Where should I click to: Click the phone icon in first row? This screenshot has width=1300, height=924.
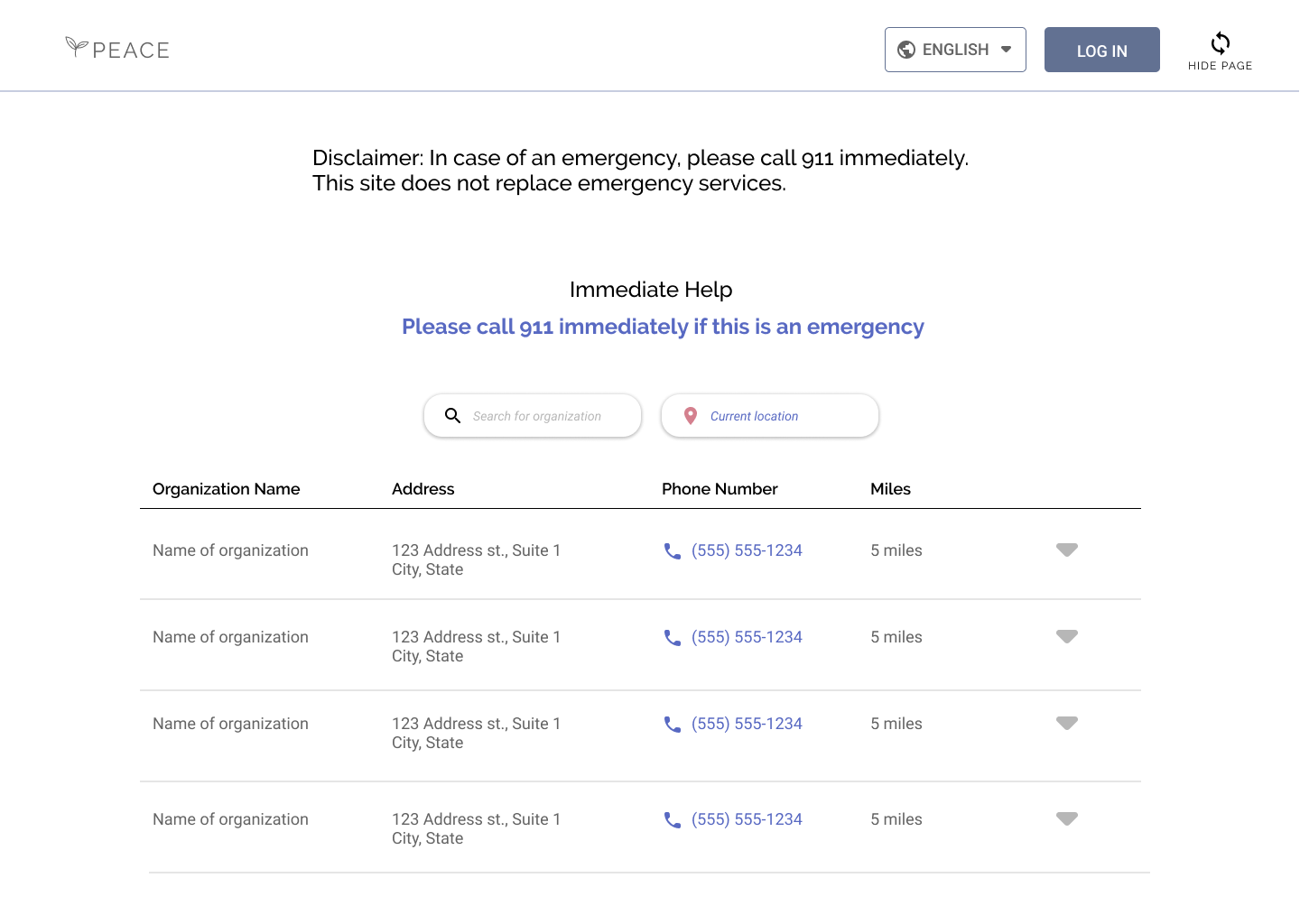[673, 551]
